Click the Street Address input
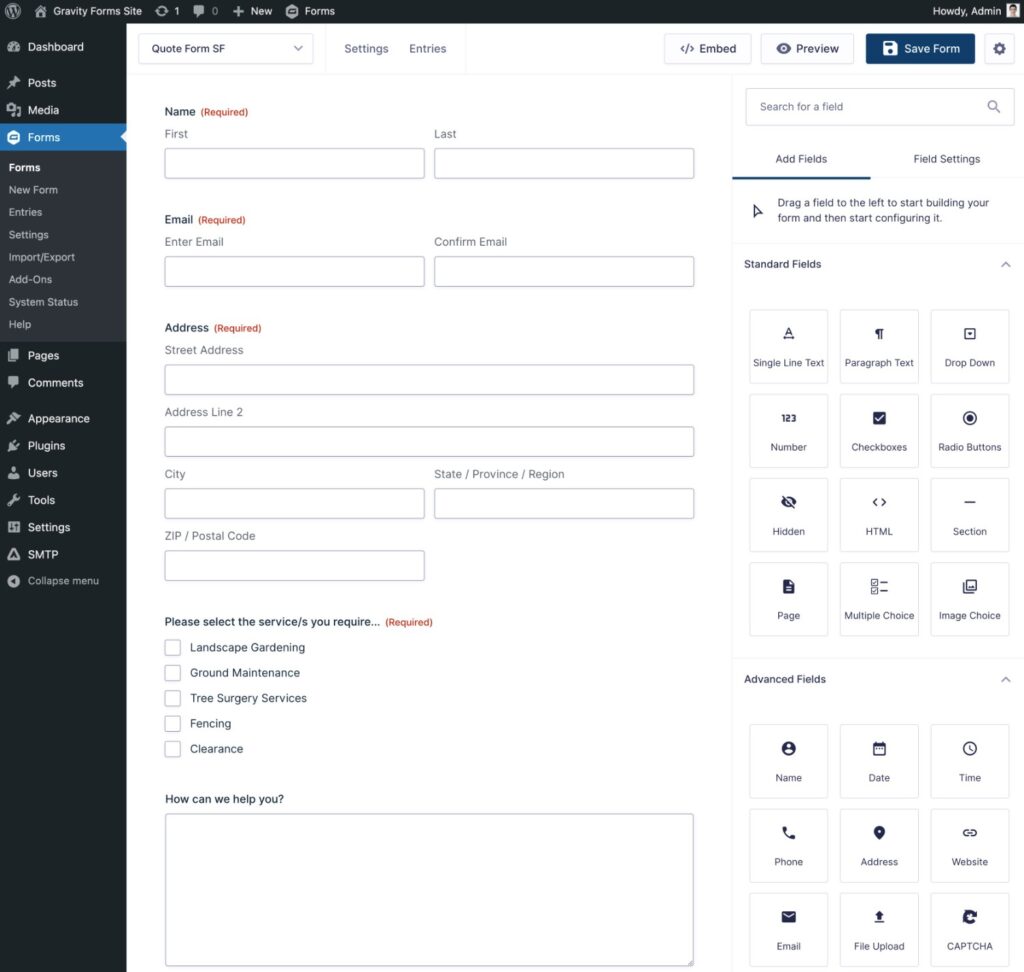Viewport: 1024px width, 972px height. [x=429, y=380]
